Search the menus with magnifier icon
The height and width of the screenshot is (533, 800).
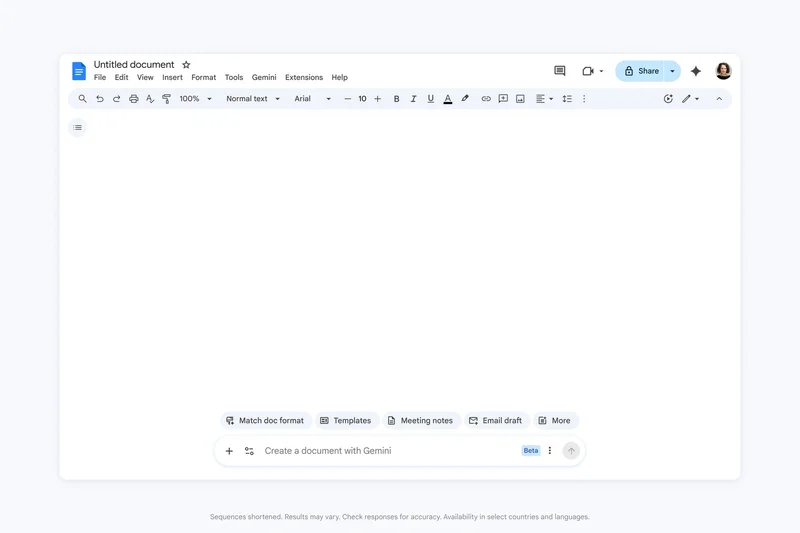[82, 99]
